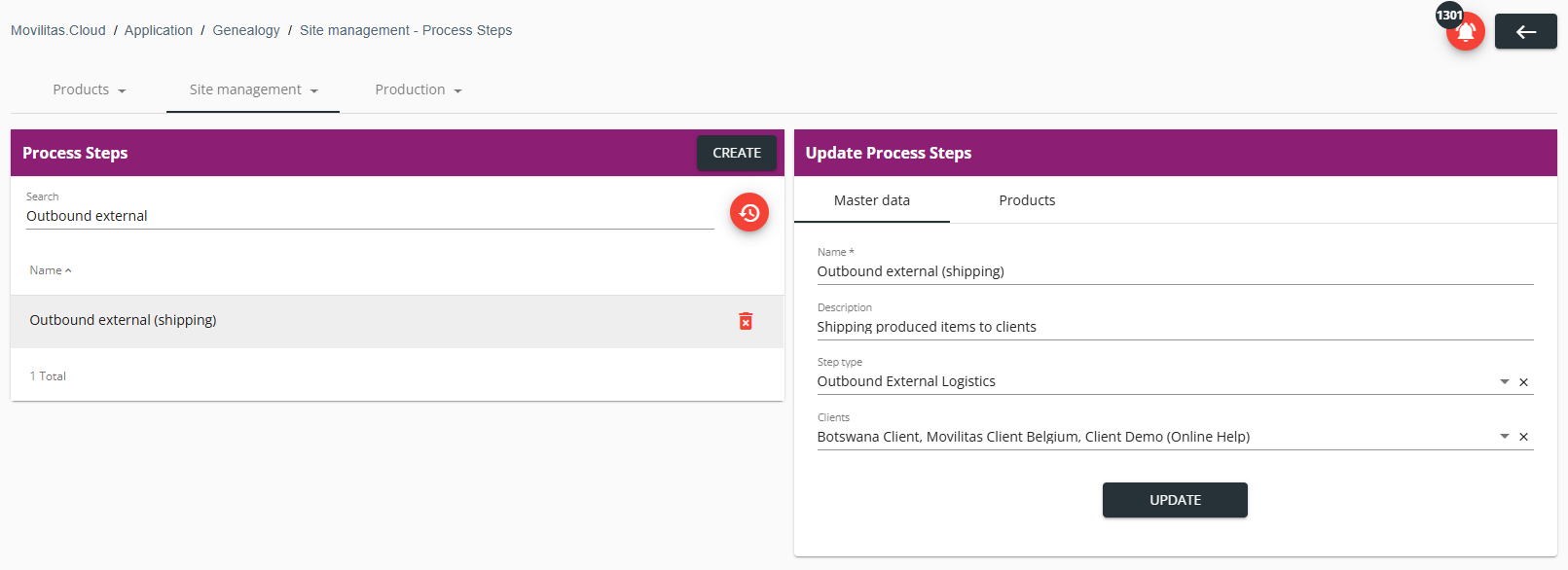Focus the Search input field
The image size is (1568, 570).
pos(370,216)
